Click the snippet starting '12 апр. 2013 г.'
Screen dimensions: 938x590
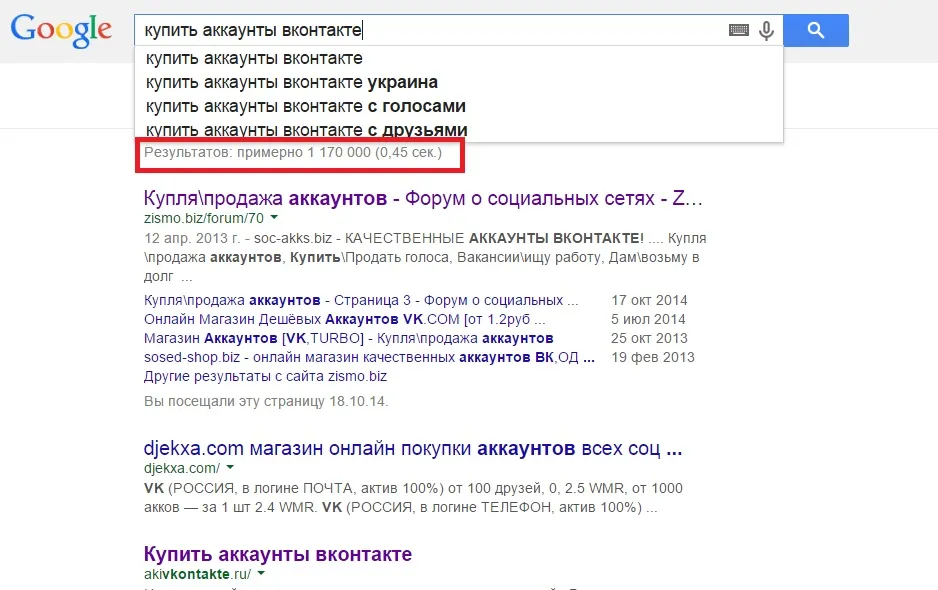pyautogui.click(x=425, y=257)
